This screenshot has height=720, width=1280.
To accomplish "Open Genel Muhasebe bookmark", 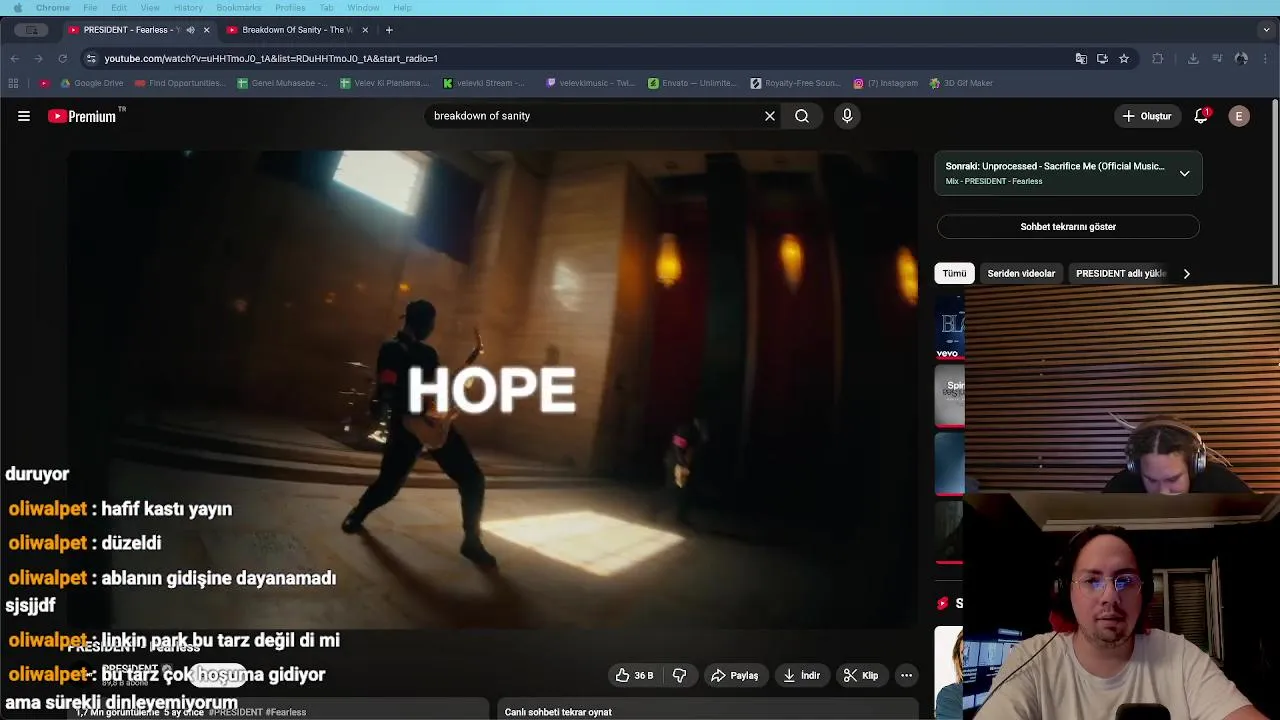I will pyautogui.click(x=282, y=83).
